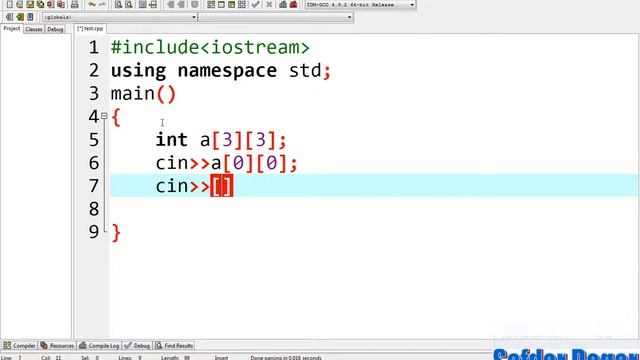The width and height of the screenshot is (640, 360).
Task: Open the Resources bottom tab
Action: [57, 345]
